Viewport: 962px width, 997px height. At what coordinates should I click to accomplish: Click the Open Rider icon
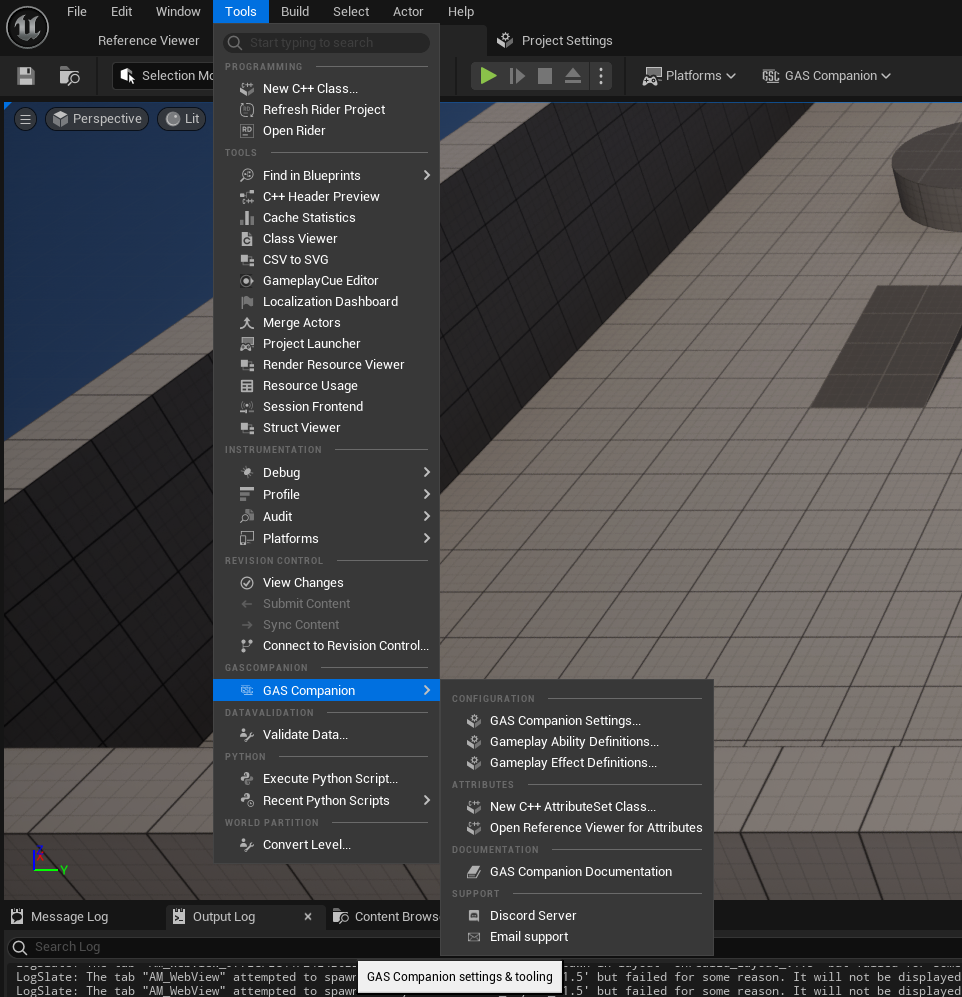247,130
